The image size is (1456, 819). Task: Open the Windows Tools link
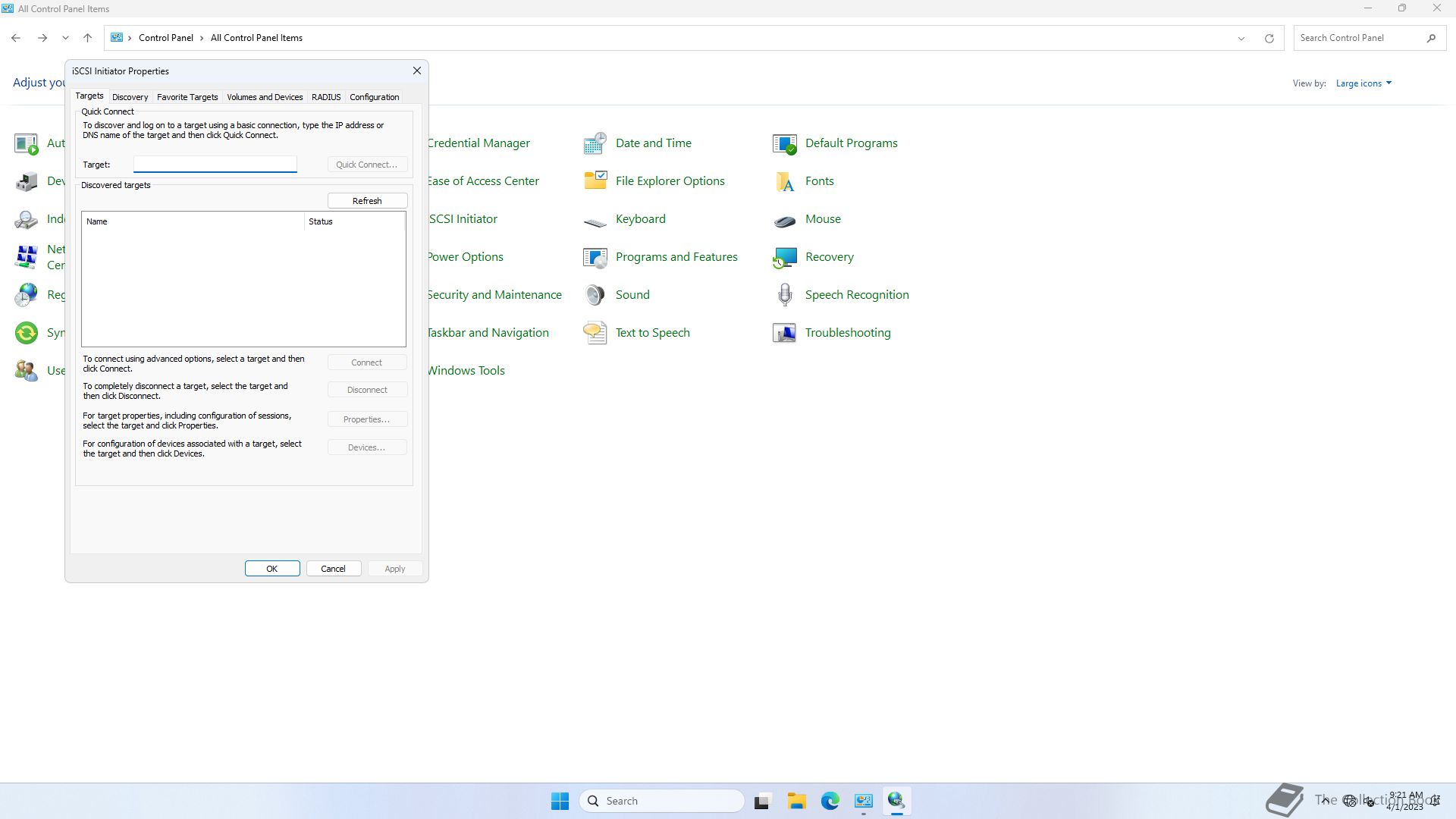click(466, 371)
